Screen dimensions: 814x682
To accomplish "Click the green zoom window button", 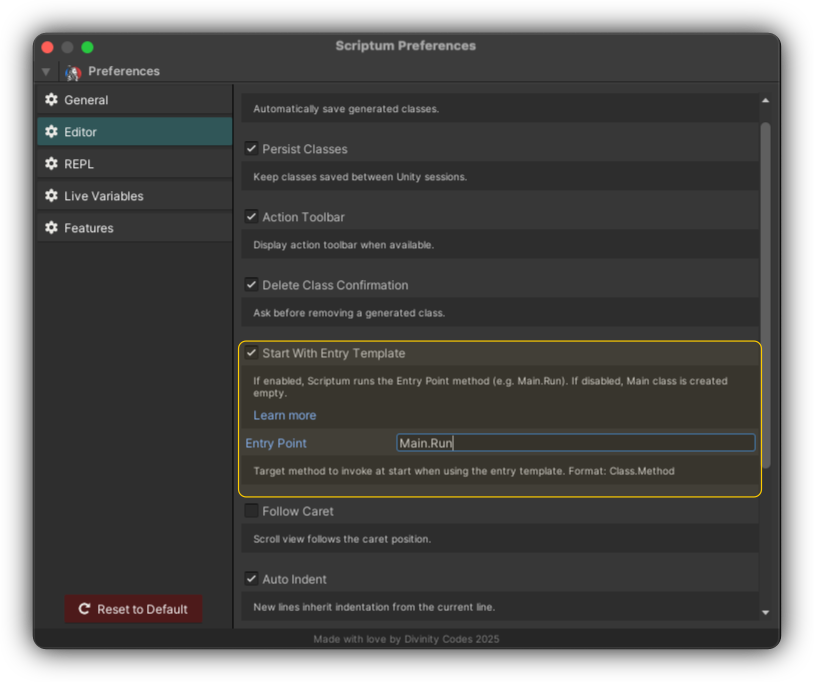I will 87,47.
